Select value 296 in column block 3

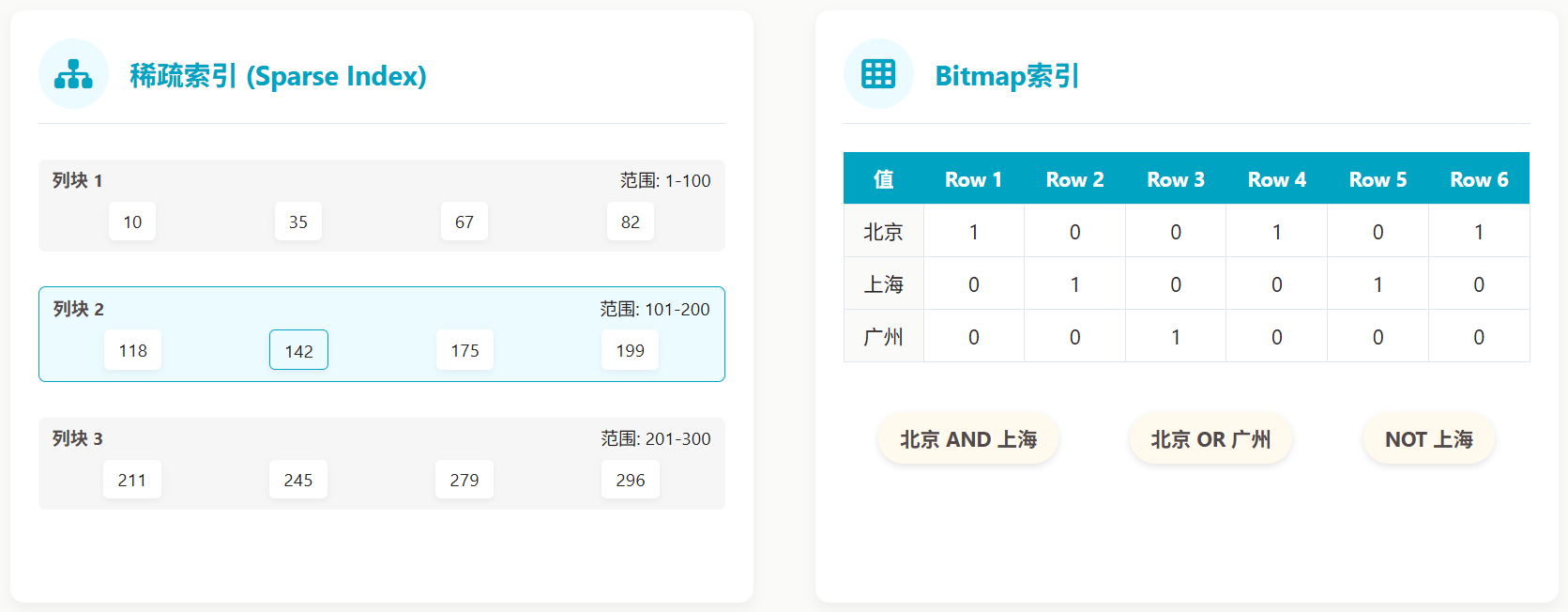coord(630,480)
